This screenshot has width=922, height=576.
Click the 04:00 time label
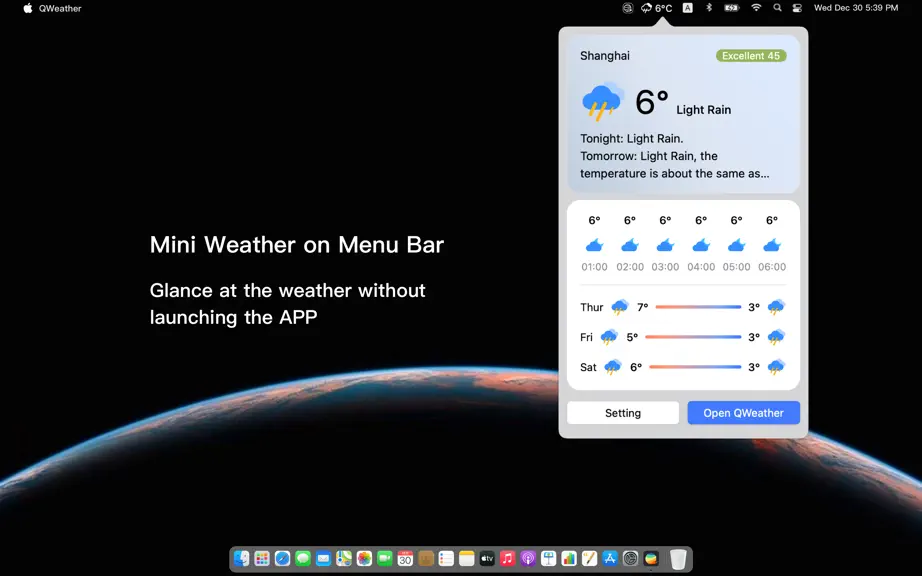701,267
